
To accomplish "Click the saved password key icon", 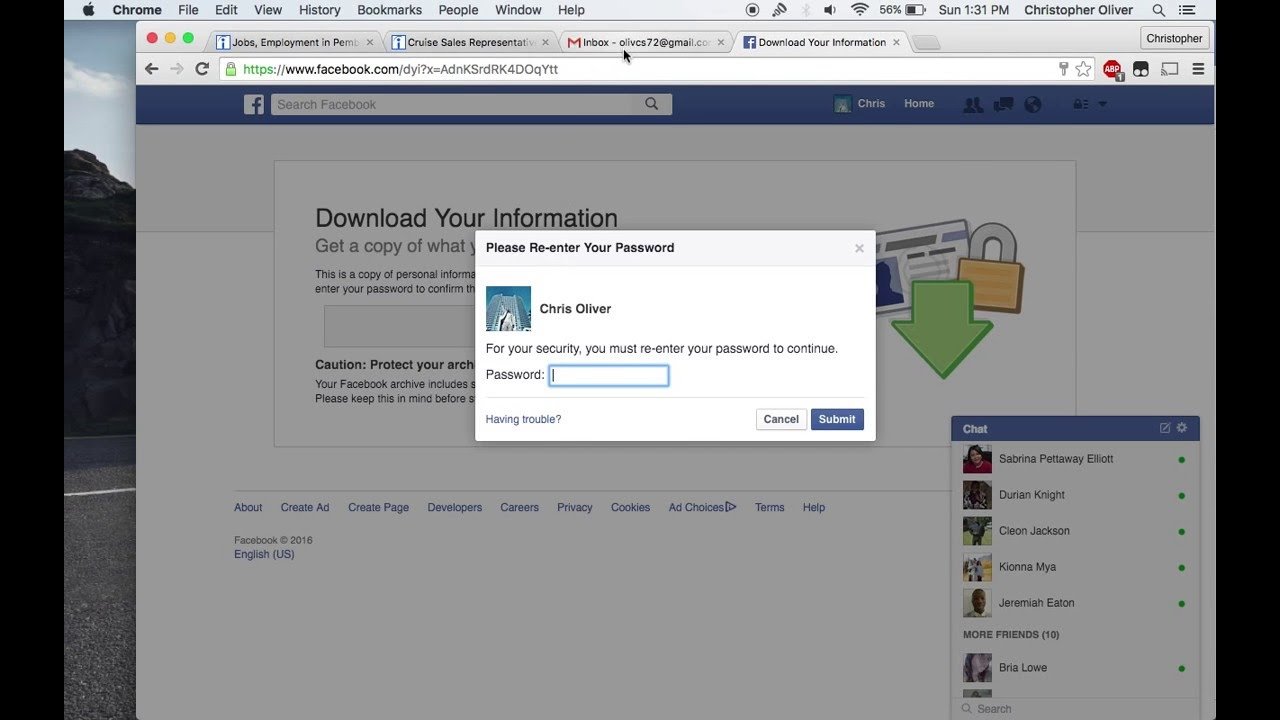I will (1063, 69).
